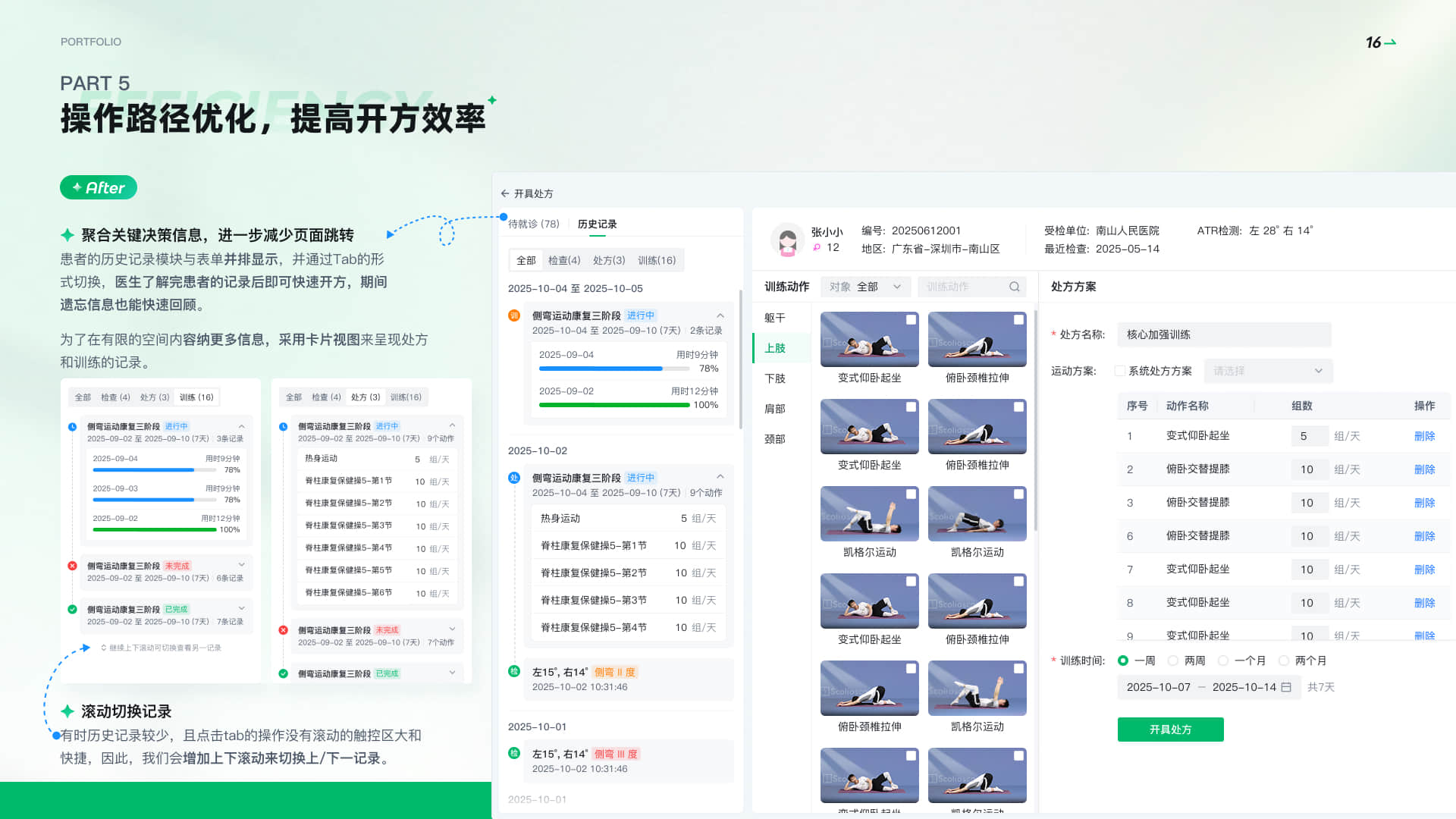The width and height of the screenshot is (1456, 819).
Task: Choose the 躯干 body category
Action: coord(775,318)
